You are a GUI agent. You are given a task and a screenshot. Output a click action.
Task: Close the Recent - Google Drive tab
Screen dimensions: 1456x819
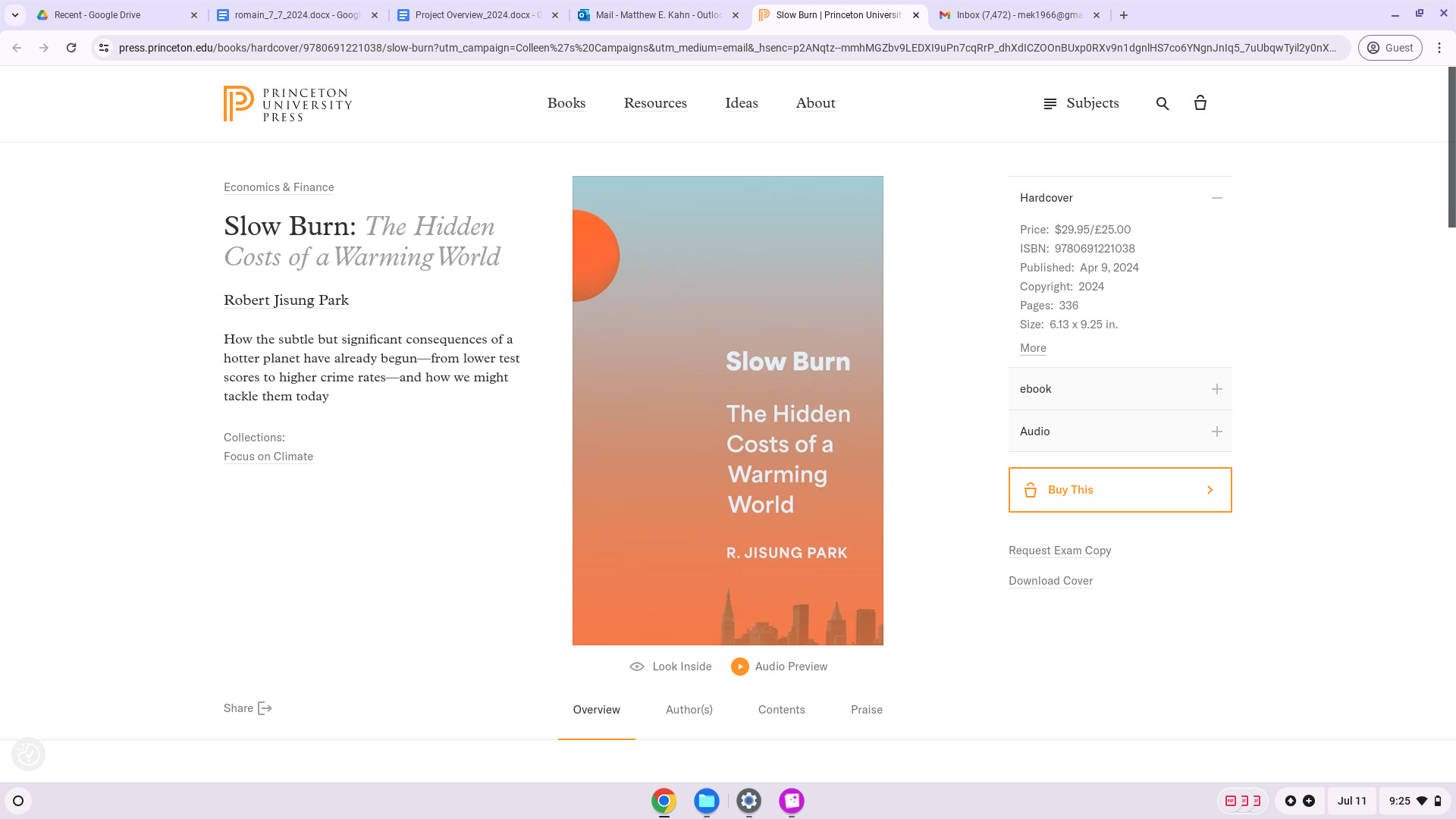194,15
